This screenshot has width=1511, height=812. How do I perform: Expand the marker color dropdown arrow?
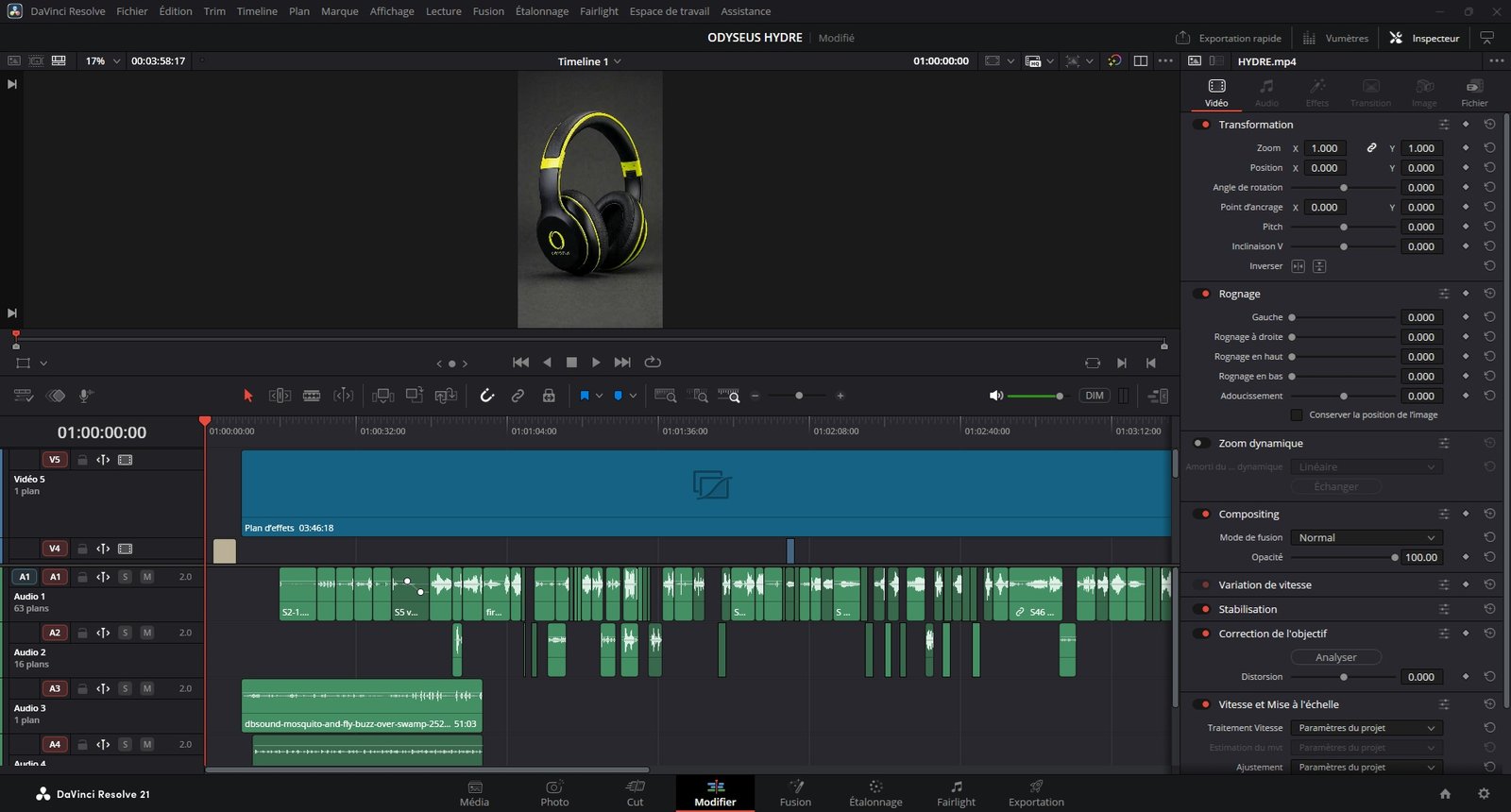[x=633, y=396]
